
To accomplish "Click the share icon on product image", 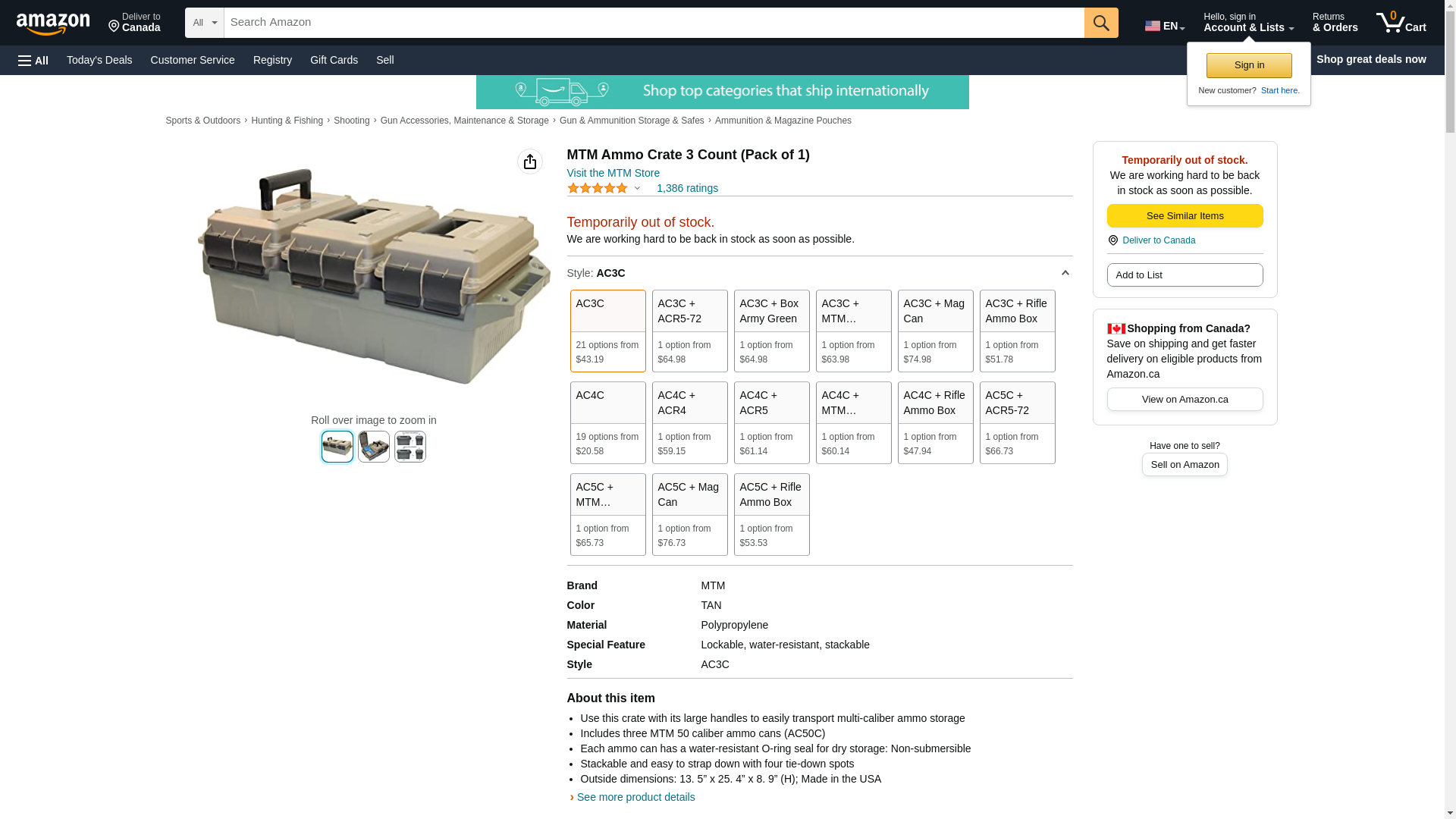I will coord(530,162).
